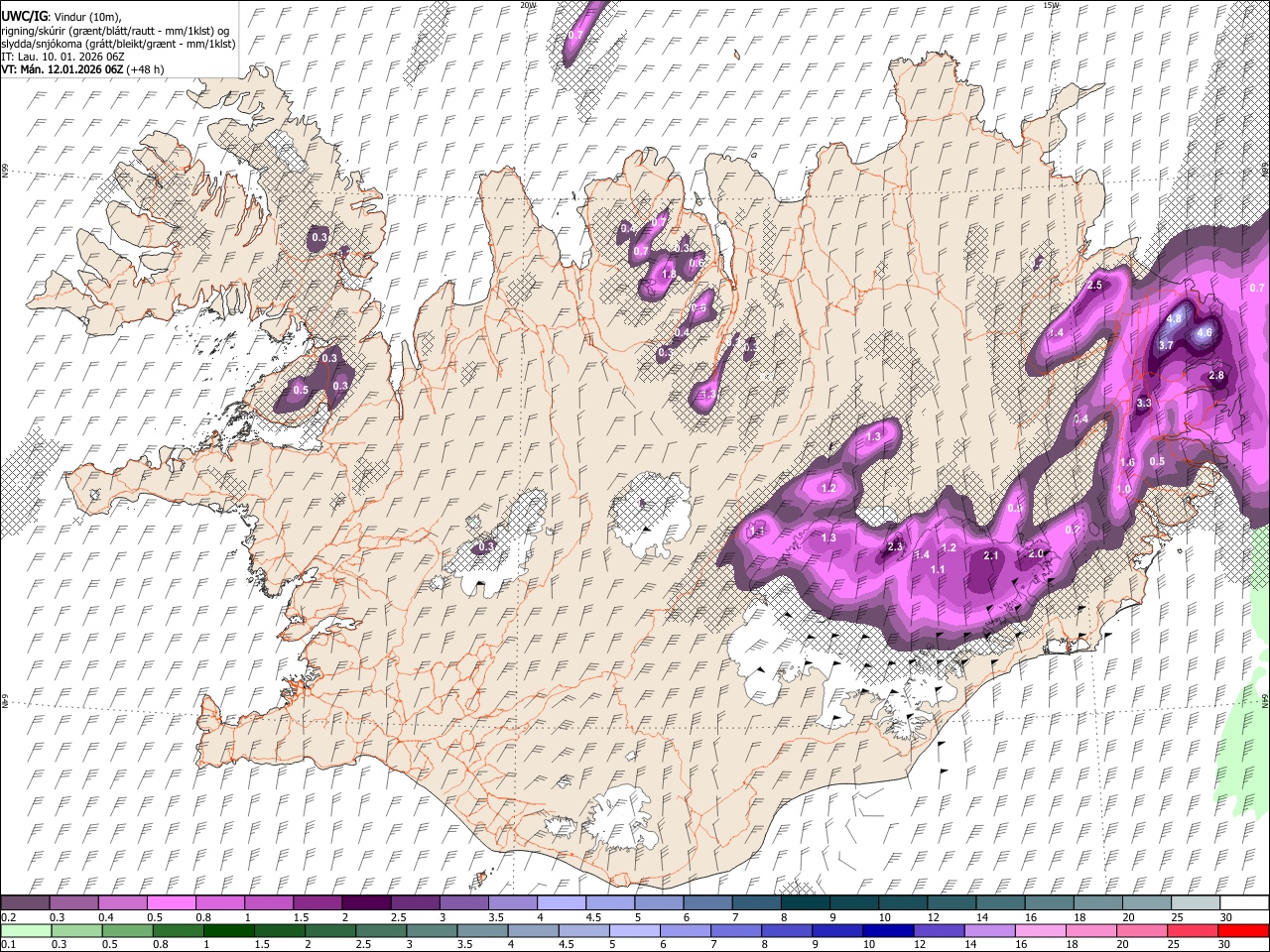Click the red swatch after 30, lower legend
Screen dimensions: 1270x952
[x=1243, y=930]
